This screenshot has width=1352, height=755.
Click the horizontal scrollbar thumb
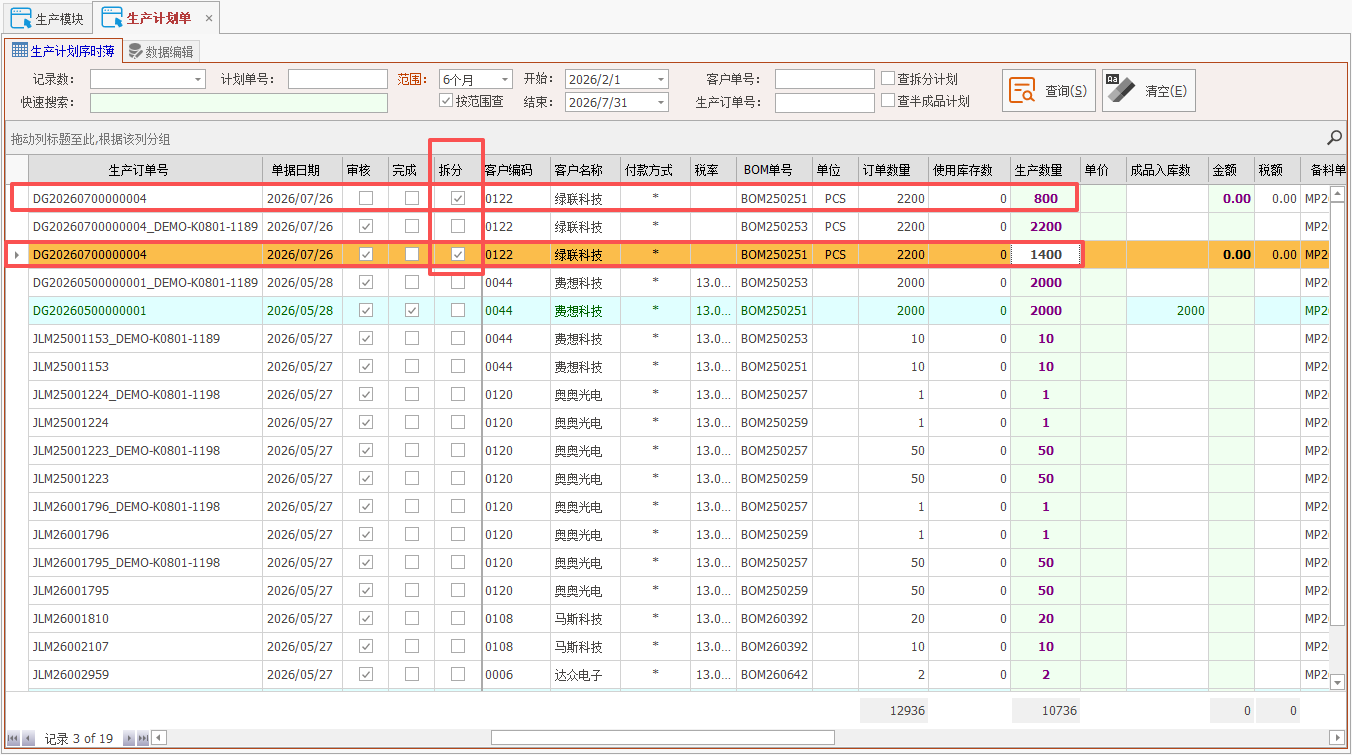tap(662, 738)
